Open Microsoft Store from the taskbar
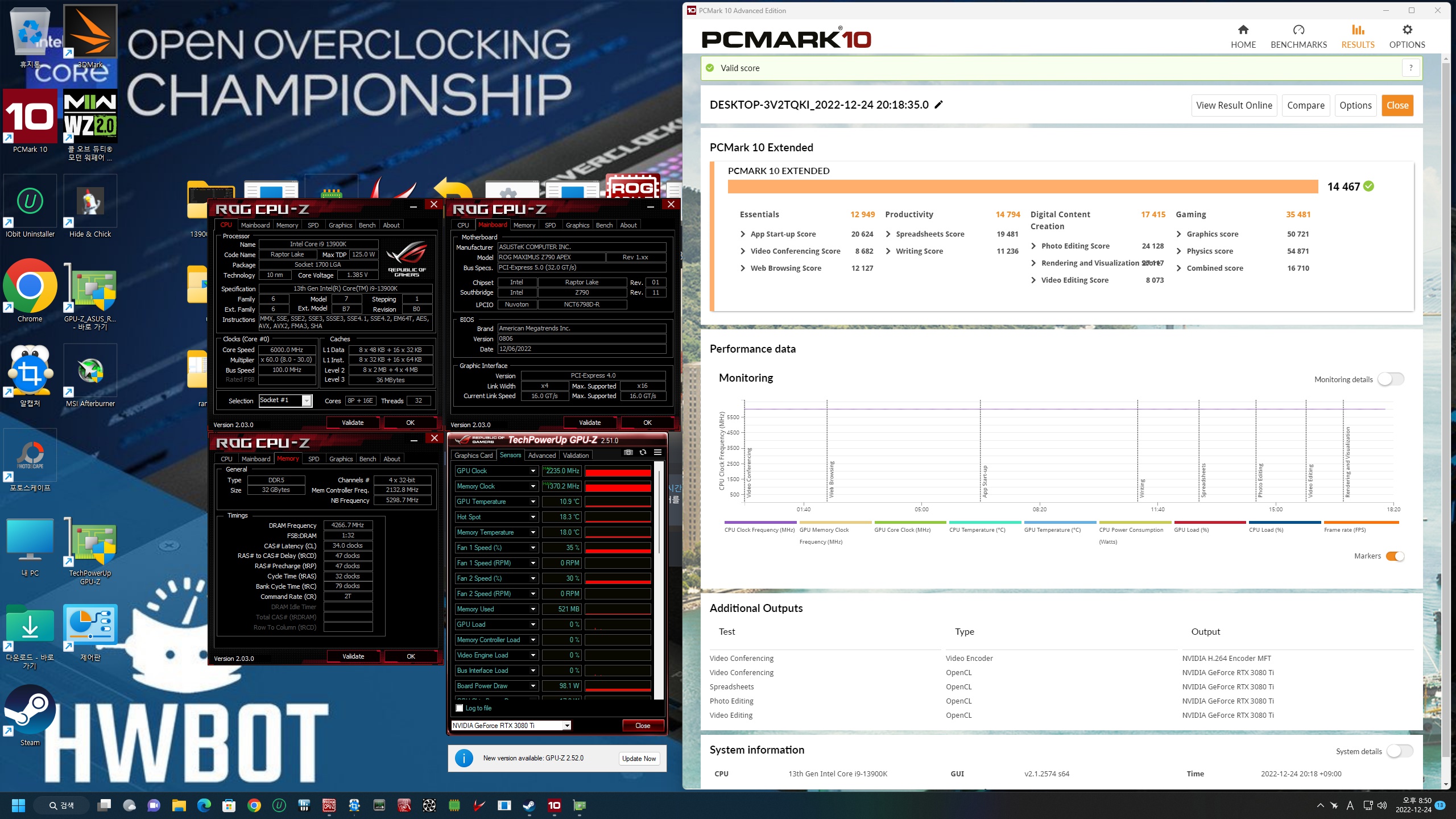This screenshot has height=819, width=1456. pyautogui.click(x=229, y=805)
